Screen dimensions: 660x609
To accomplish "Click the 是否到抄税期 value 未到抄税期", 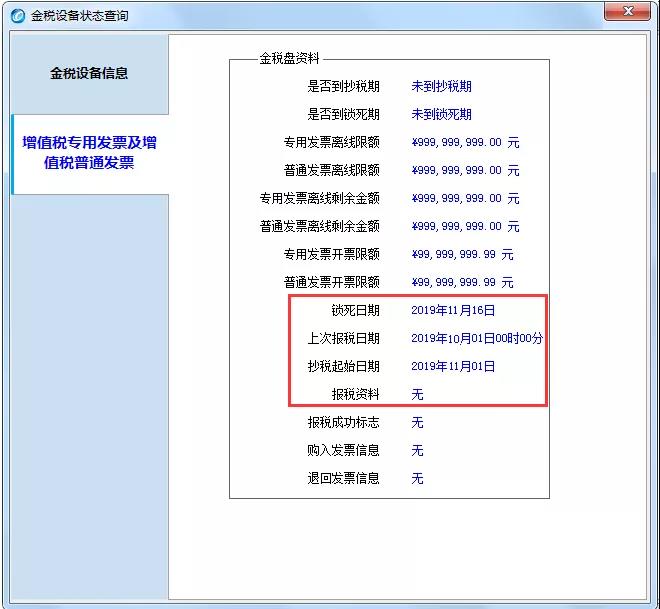I will pos(441,87).
